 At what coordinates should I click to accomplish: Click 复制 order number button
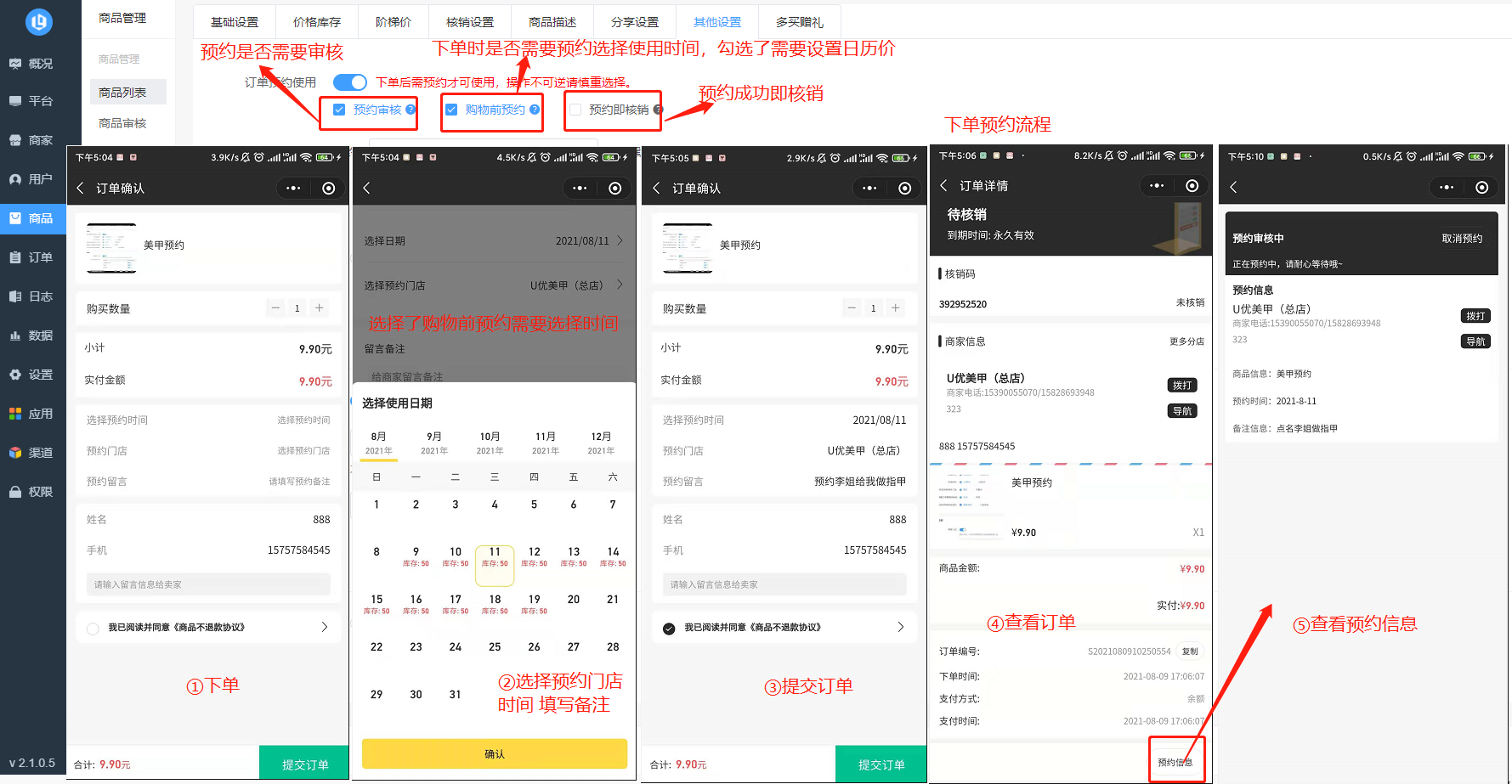coord(1190,651)
